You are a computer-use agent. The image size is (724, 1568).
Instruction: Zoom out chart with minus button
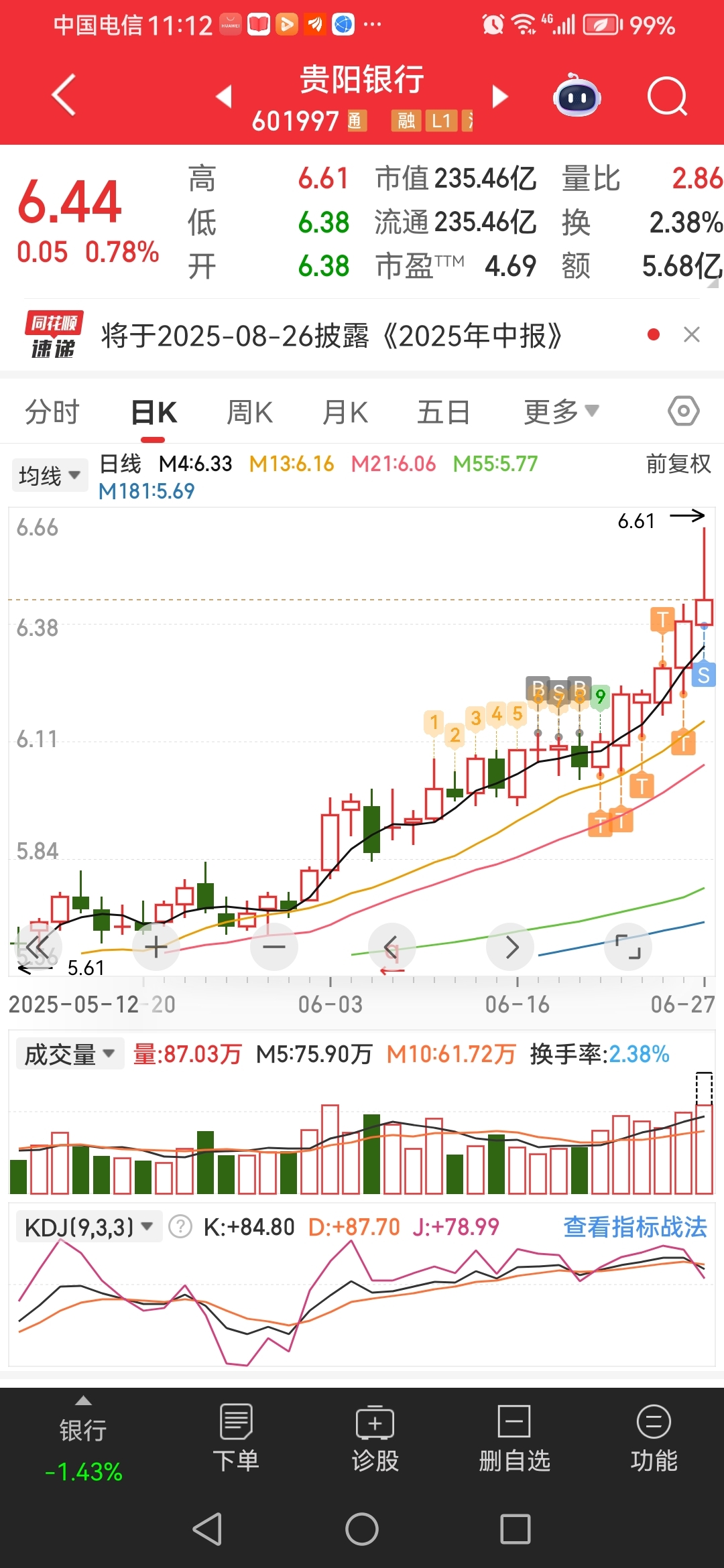pyautogui.click(x=274, y=947)
